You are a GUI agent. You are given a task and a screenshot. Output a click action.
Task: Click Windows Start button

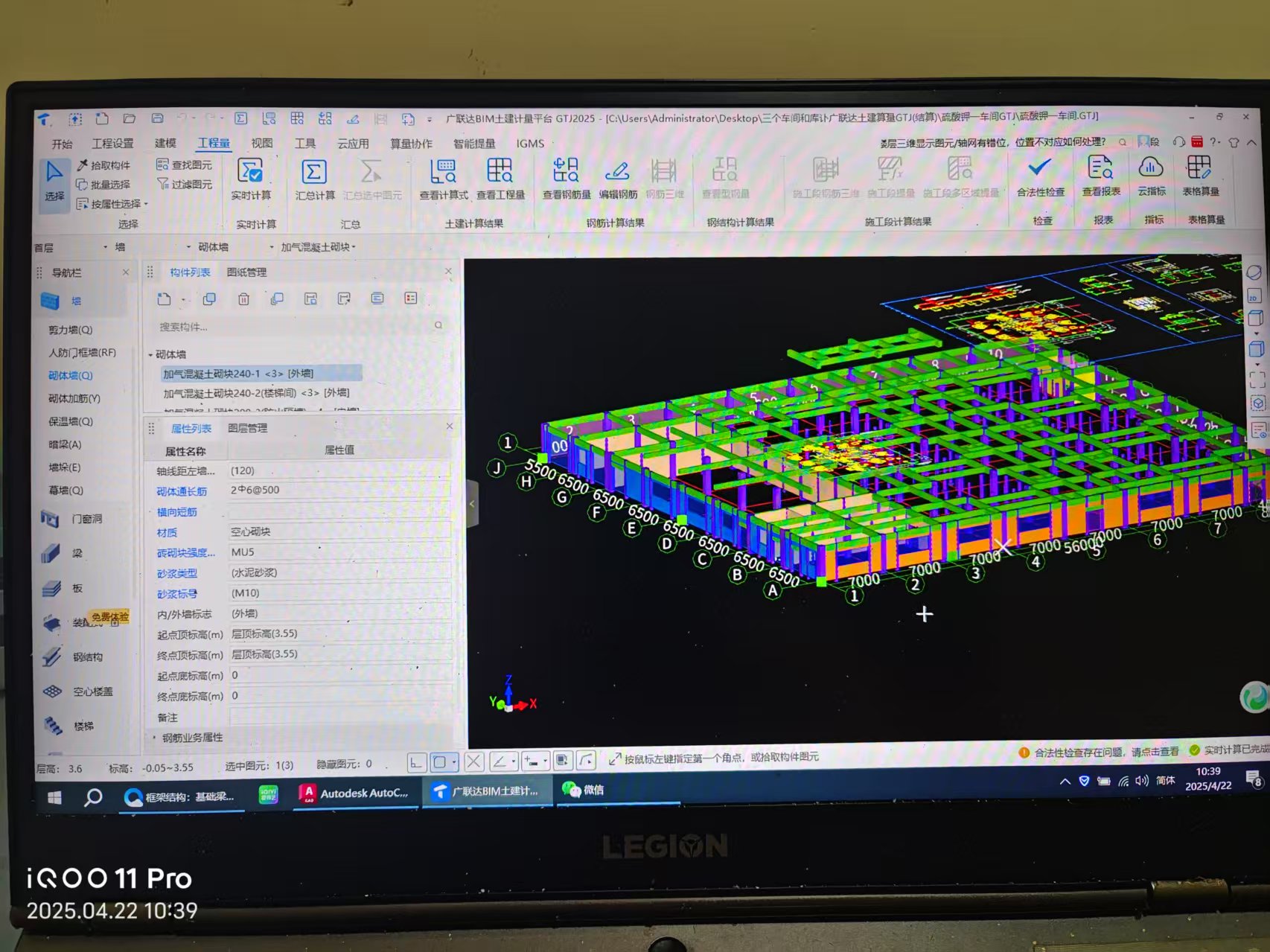point(54,798)
